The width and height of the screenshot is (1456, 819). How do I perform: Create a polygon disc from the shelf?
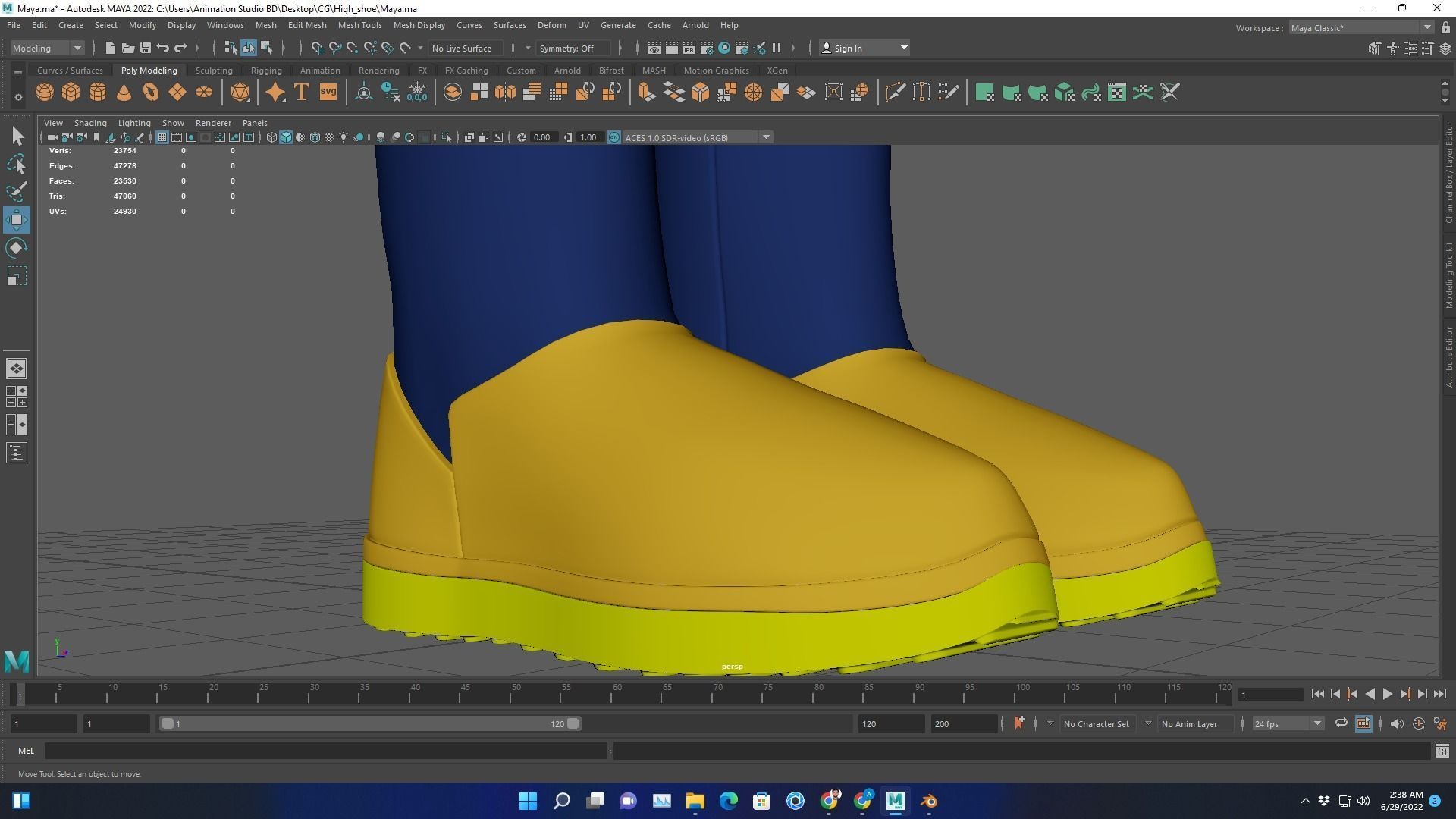click(204, 93)
